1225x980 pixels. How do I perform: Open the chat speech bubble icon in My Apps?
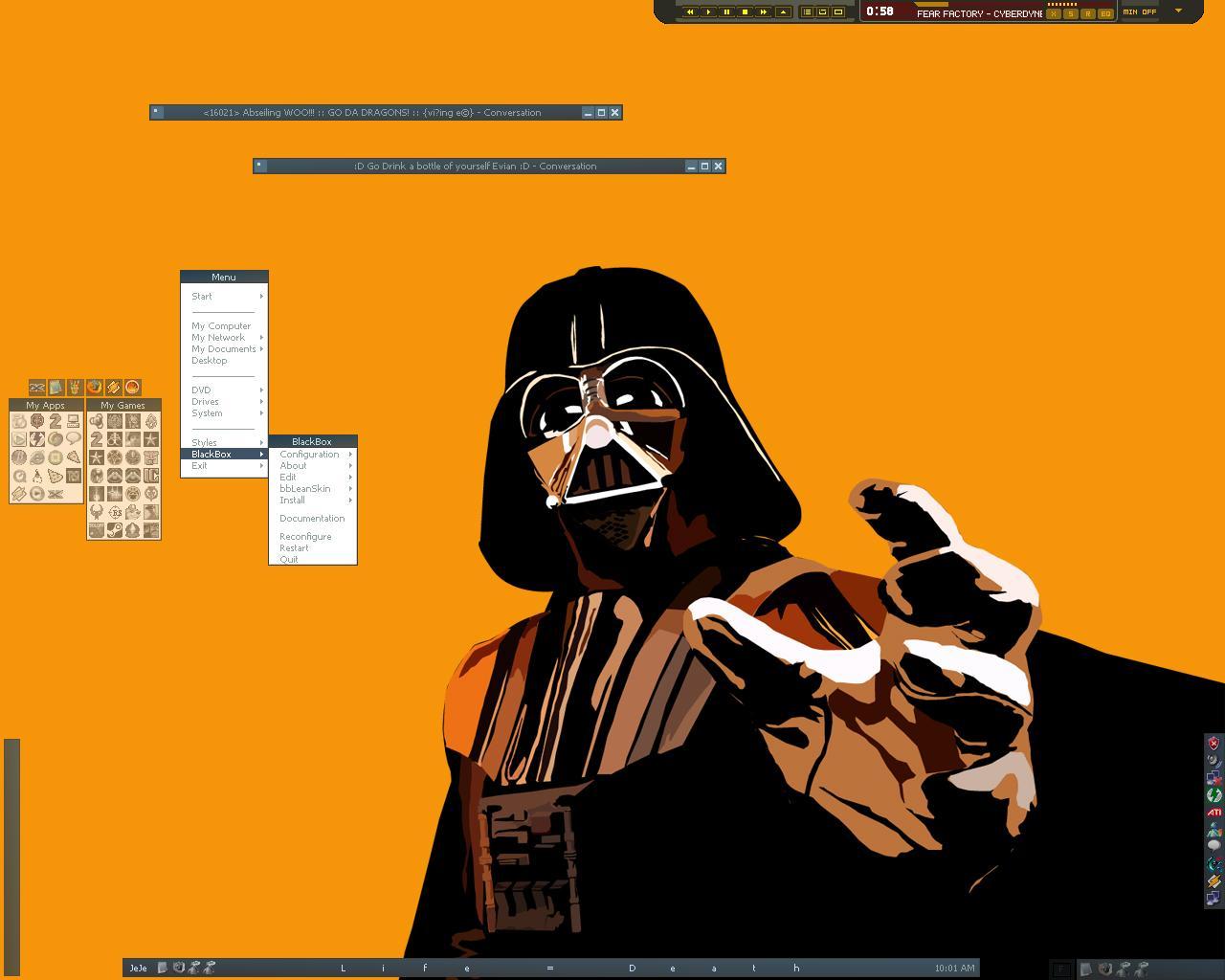click(73, 438)
